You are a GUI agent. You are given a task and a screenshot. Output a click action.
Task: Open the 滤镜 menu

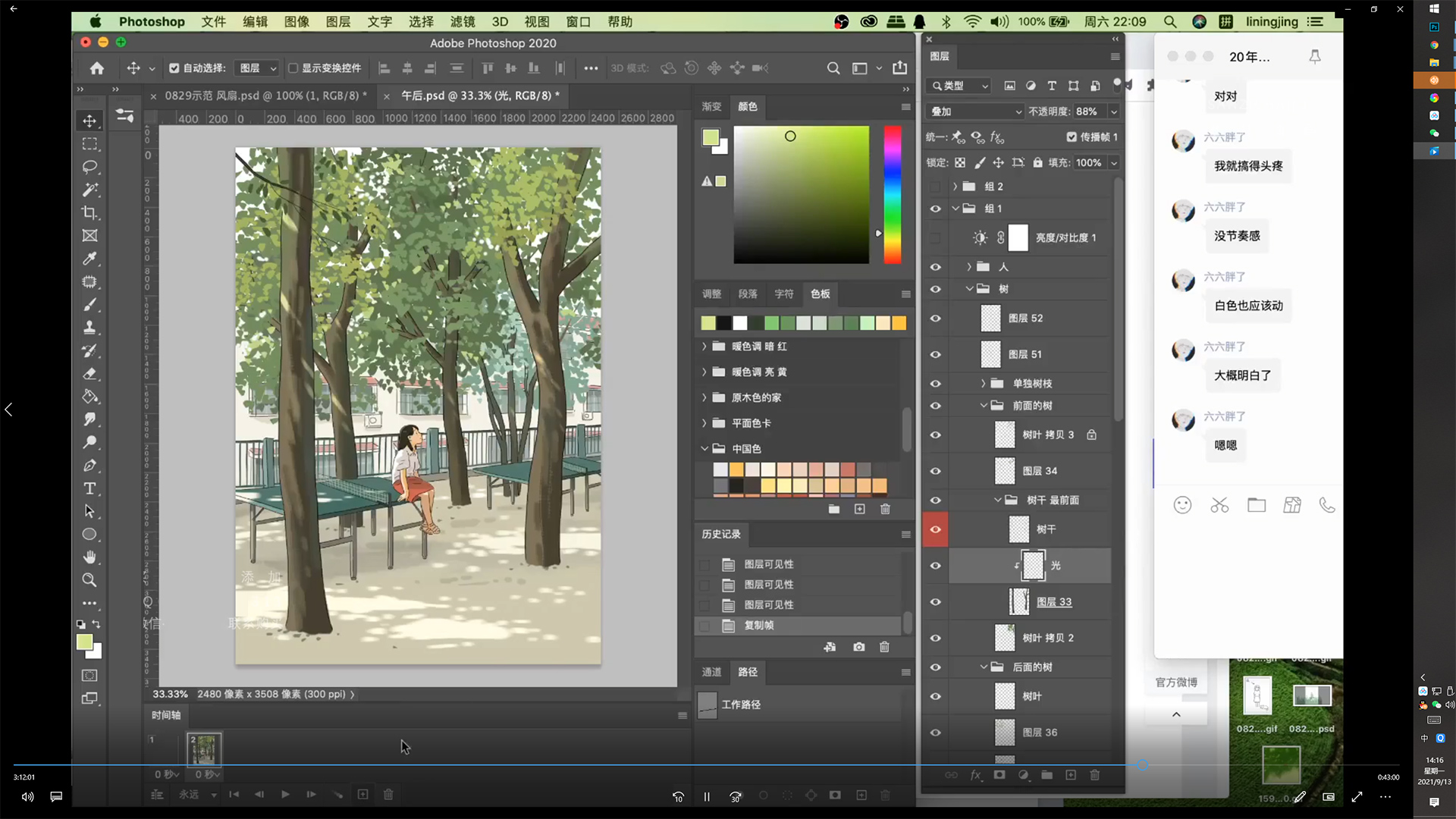[463, 22]
